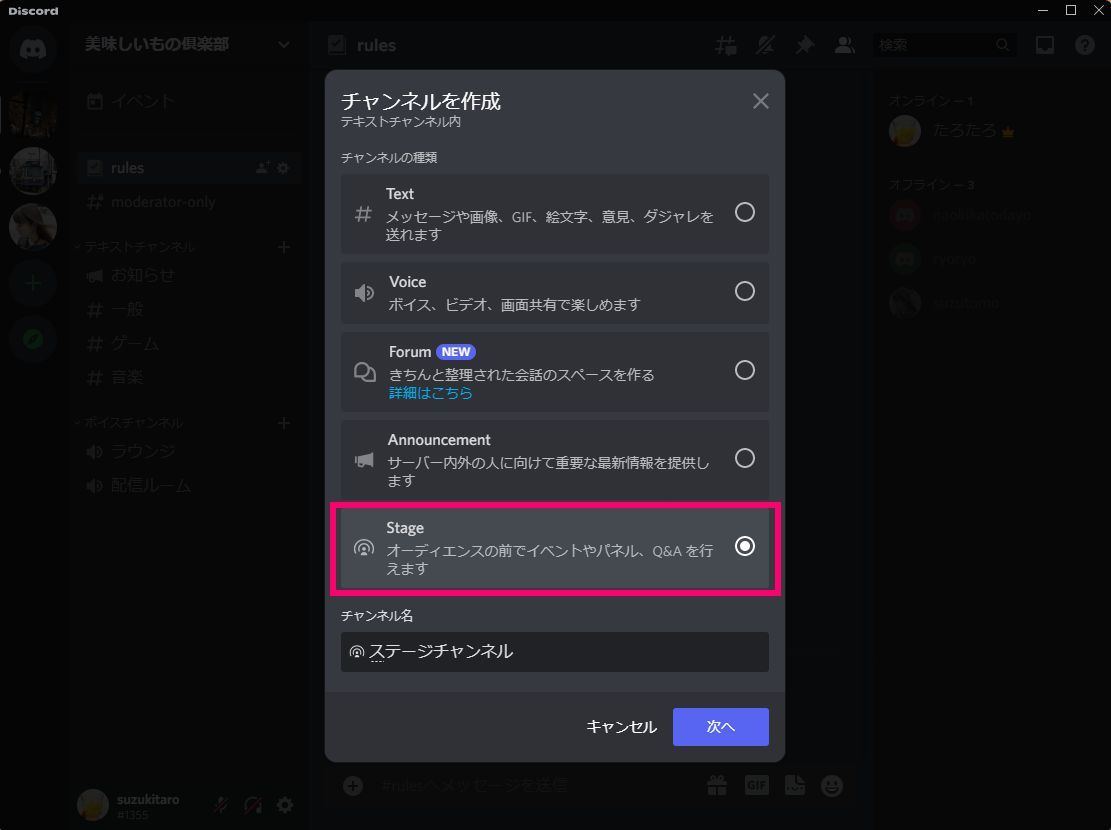Select the rules channel in the sidebar
This screenshot has height=830, width=1111.
coord(189,168)
